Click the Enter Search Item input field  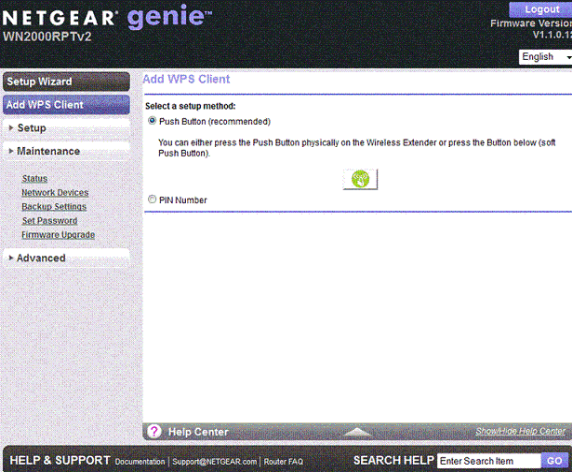(489, 461)
